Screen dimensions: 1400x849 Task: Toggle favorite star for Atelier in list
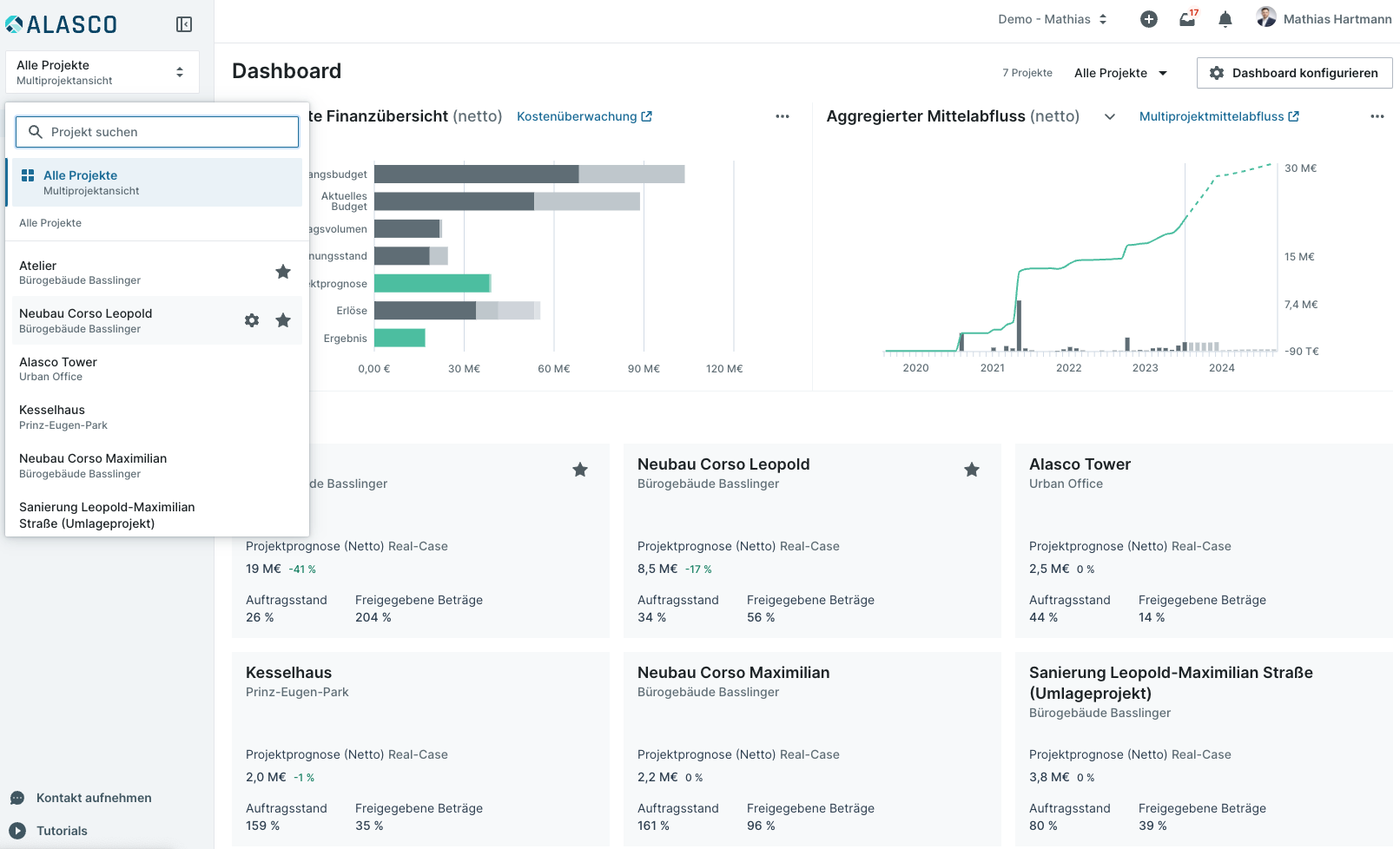pos(283,272)
